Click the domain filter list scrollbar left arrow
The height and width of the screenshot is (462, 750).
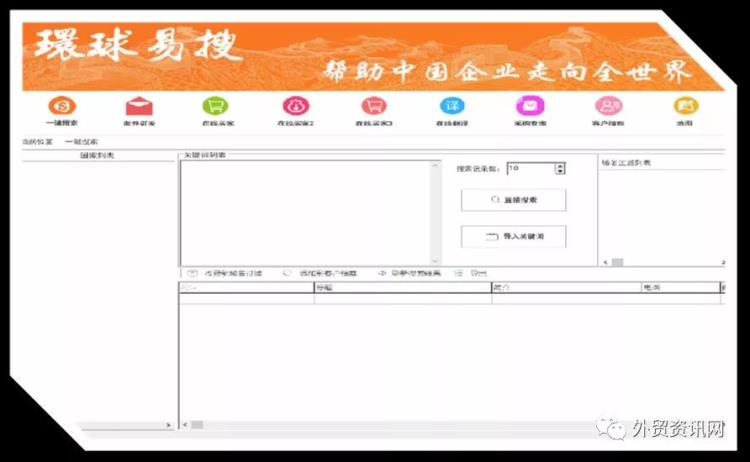[x=606, y=262]
